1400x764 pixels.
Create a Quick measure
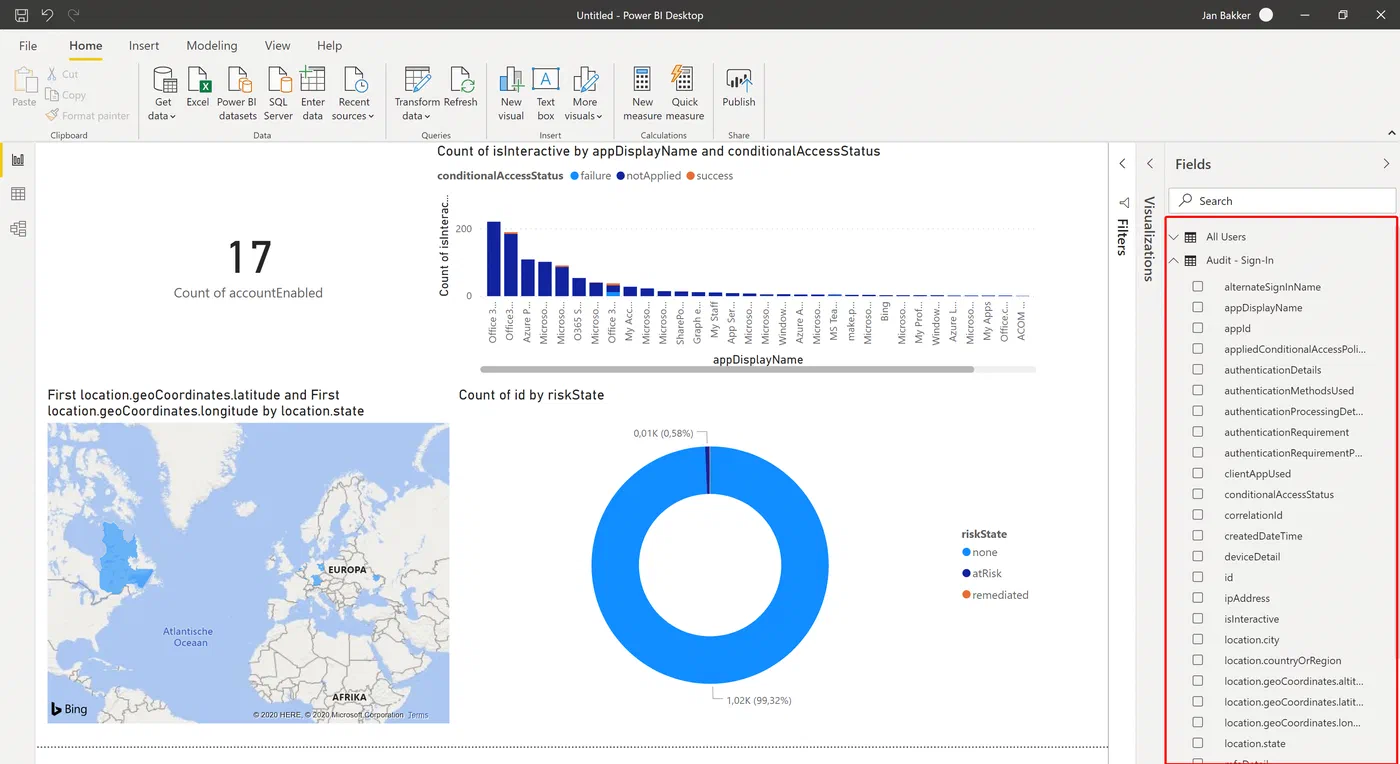coord(685,94)
